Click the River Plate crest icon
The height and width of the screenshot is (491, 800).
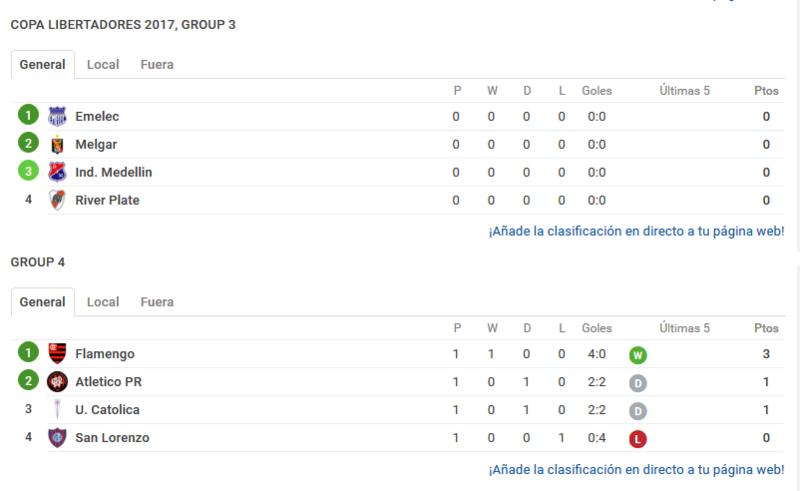coord(57,200)
